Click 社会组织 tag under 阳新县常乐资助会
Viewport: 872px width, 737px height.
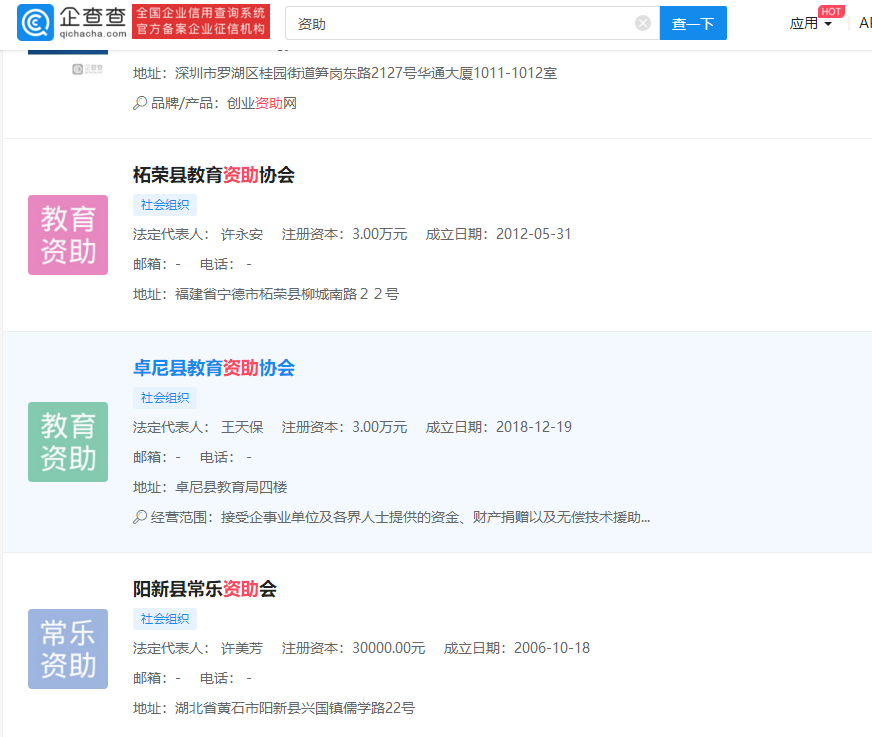point(165,619)
